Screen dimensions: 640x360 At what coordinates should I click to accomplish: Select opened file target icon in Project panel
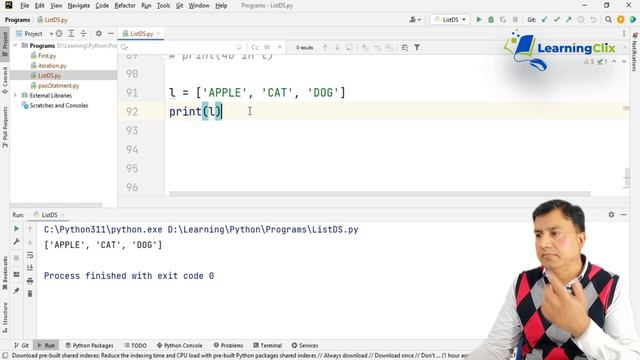tap(59, 33)
